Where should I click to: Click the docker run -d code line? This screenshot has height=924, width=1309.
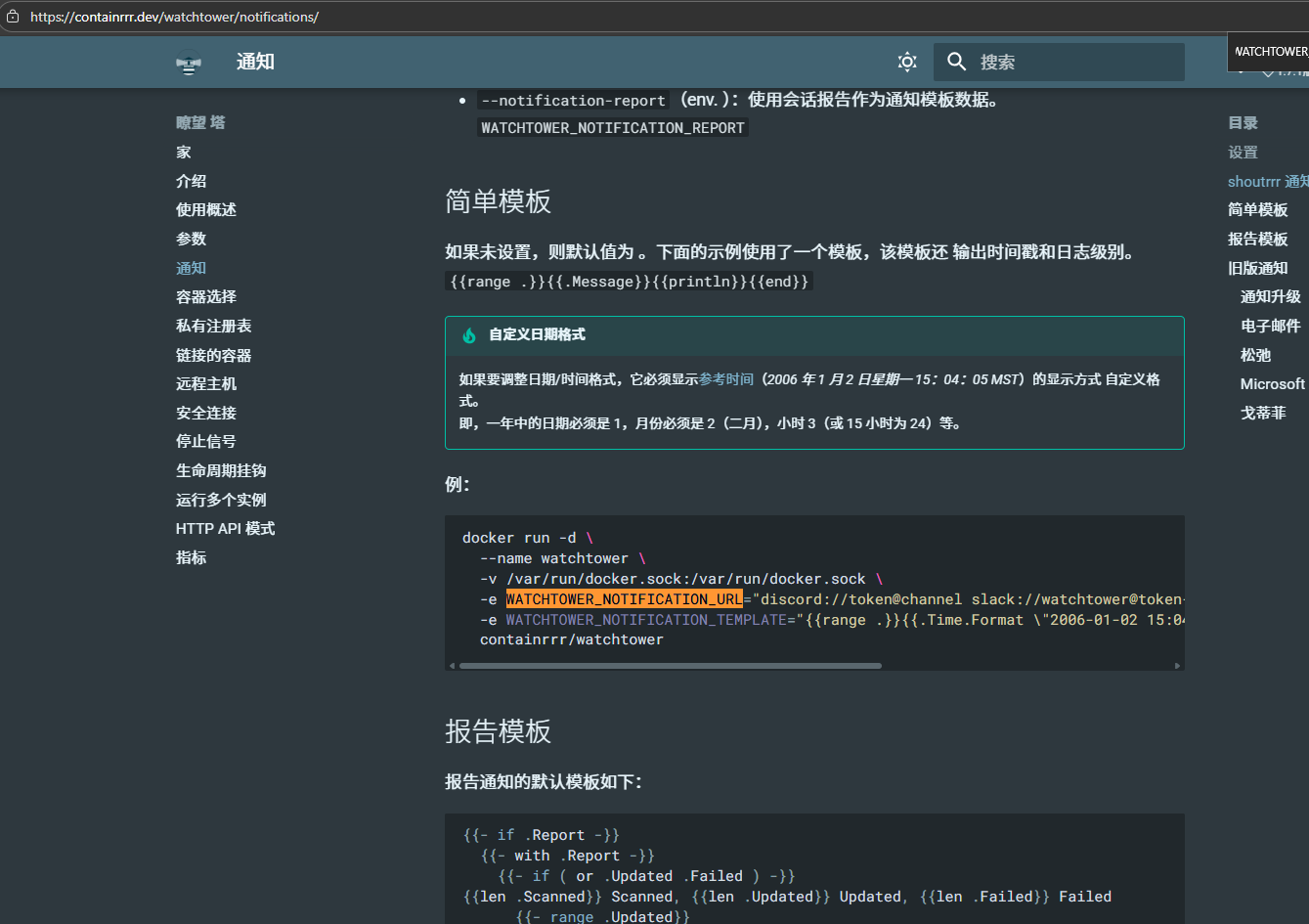click(528, 538)
